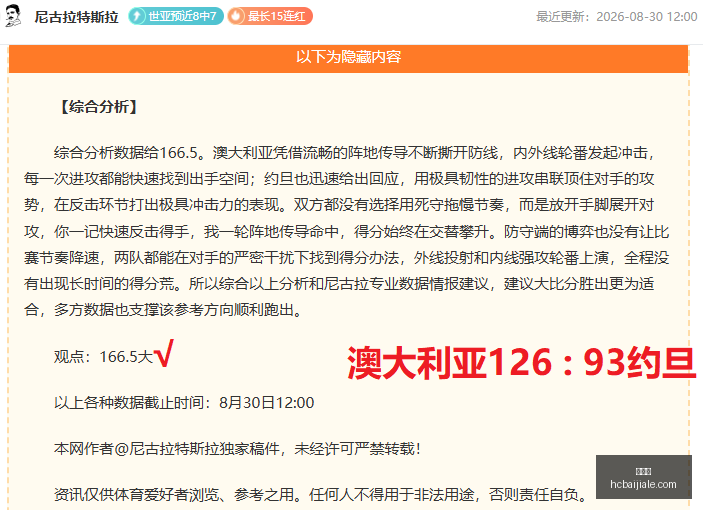
Task: Click the 本网作者@尼古拉特斯拉独家稿件 copyright notice
Action: tap(237, 449)
